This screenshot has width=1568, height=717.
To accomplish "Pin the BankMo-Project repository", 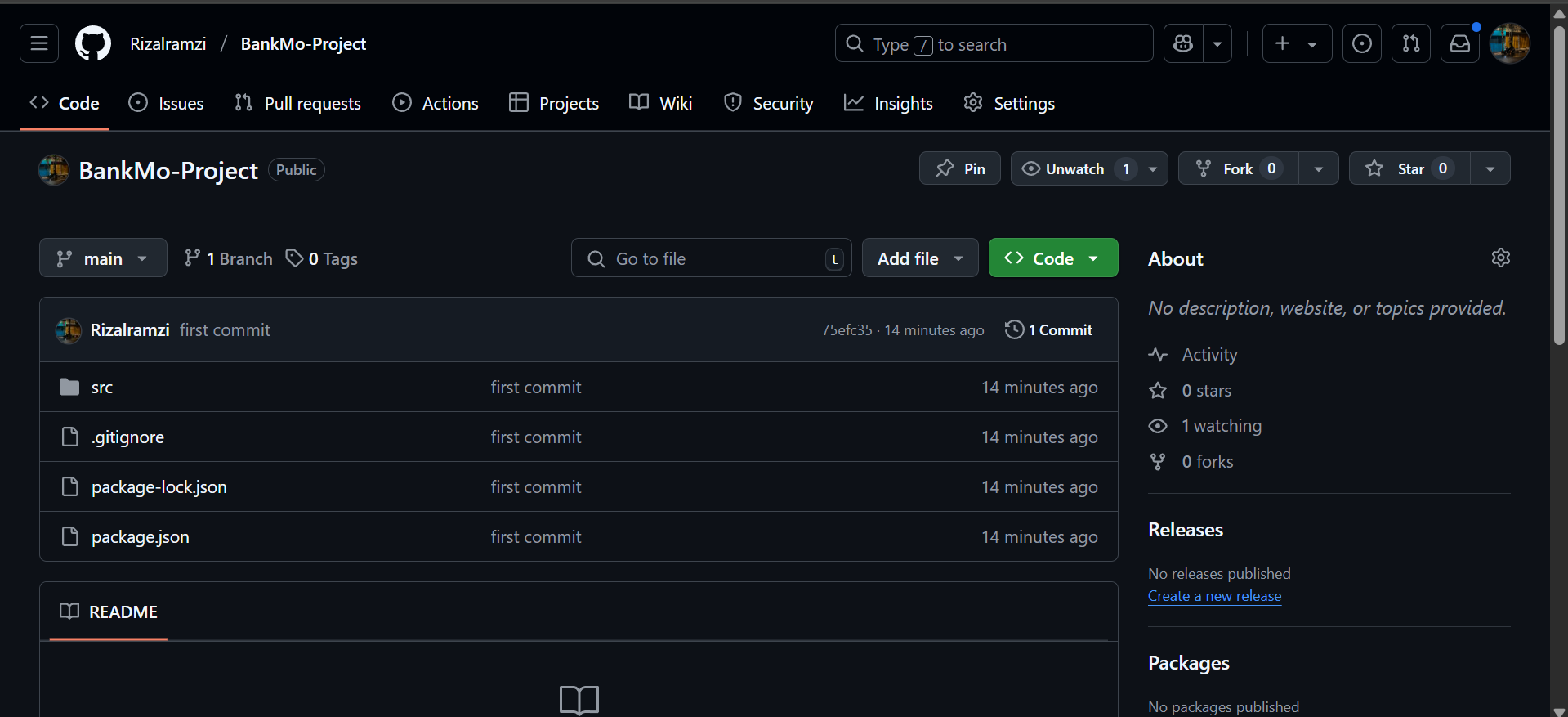I will (x=960, y=168).
